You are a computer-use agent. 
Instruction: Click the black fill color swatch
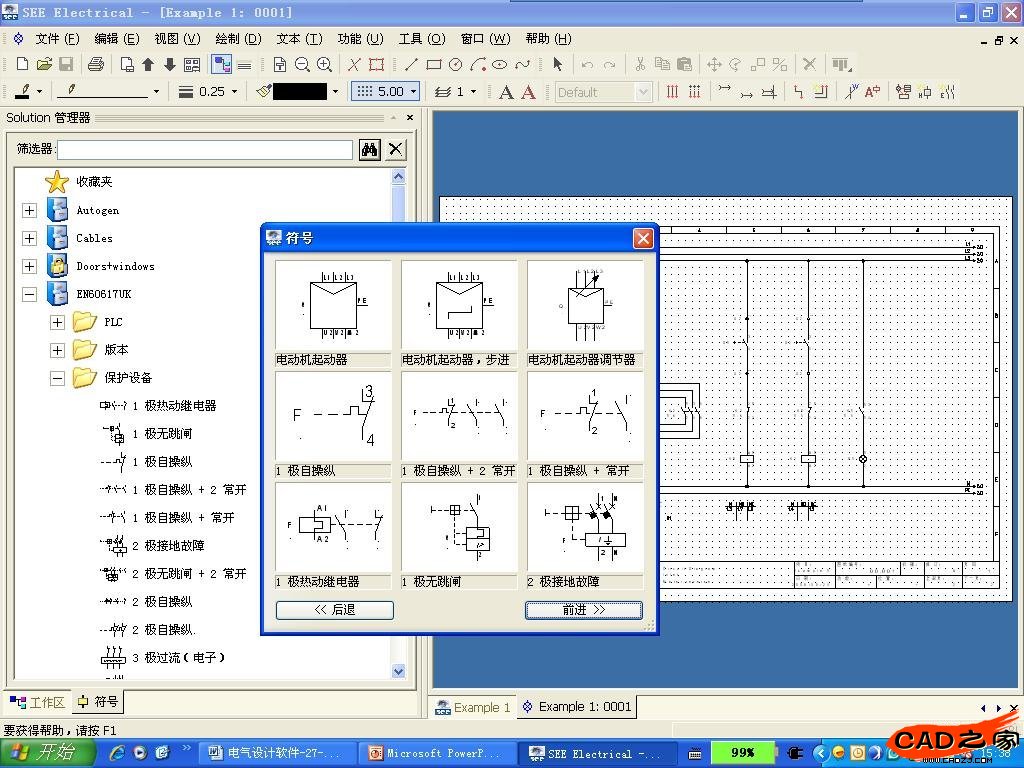(299, 91)
